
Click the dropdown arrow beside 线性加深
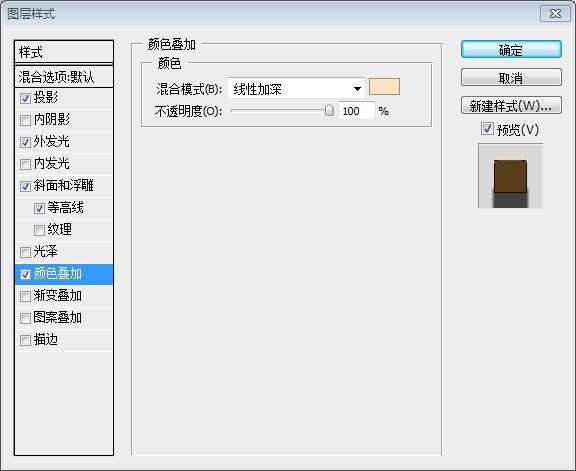point(357,89)
